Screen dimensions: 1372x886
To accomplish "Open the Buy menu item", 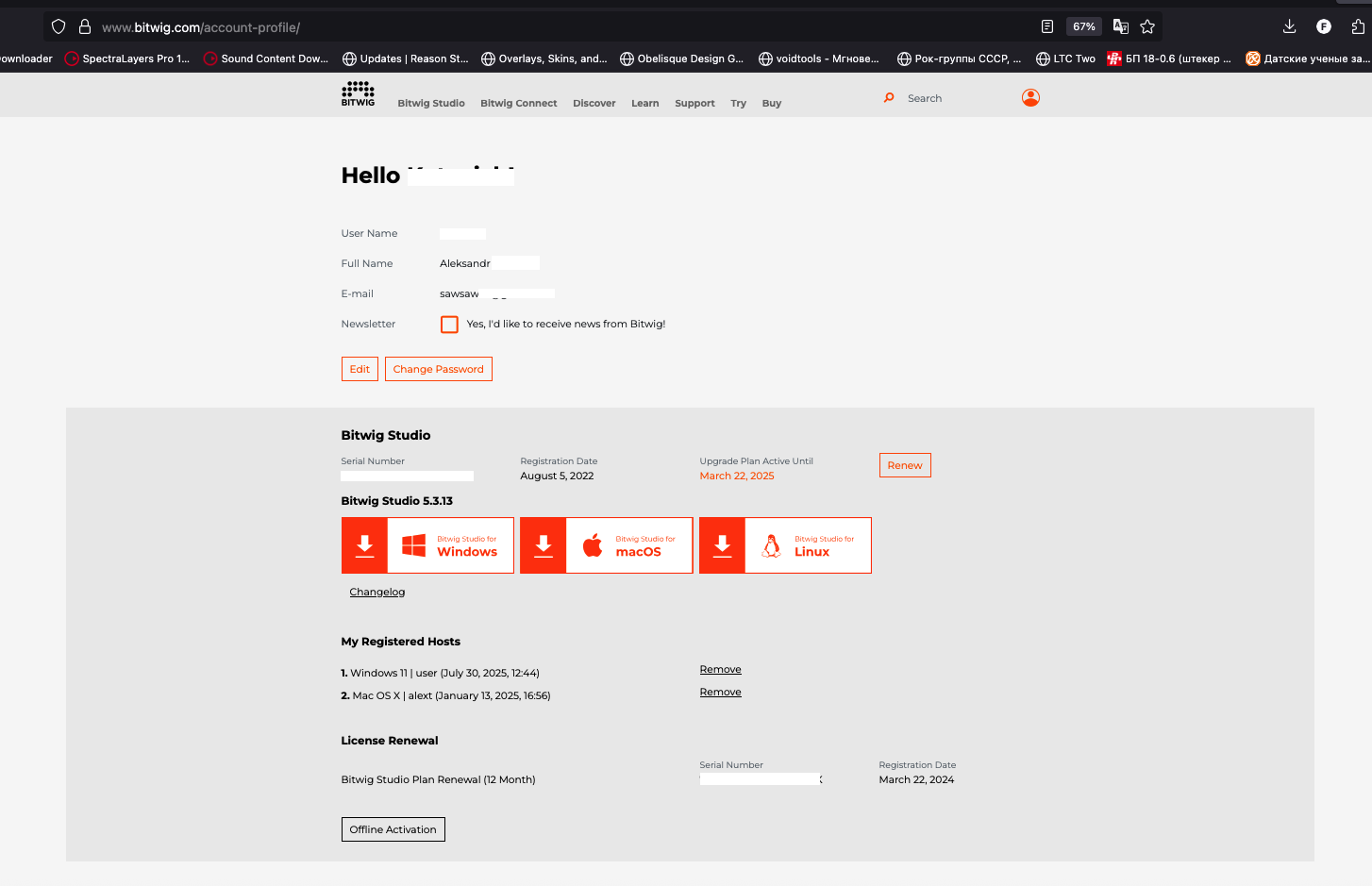I will click(x=772, y=104).
